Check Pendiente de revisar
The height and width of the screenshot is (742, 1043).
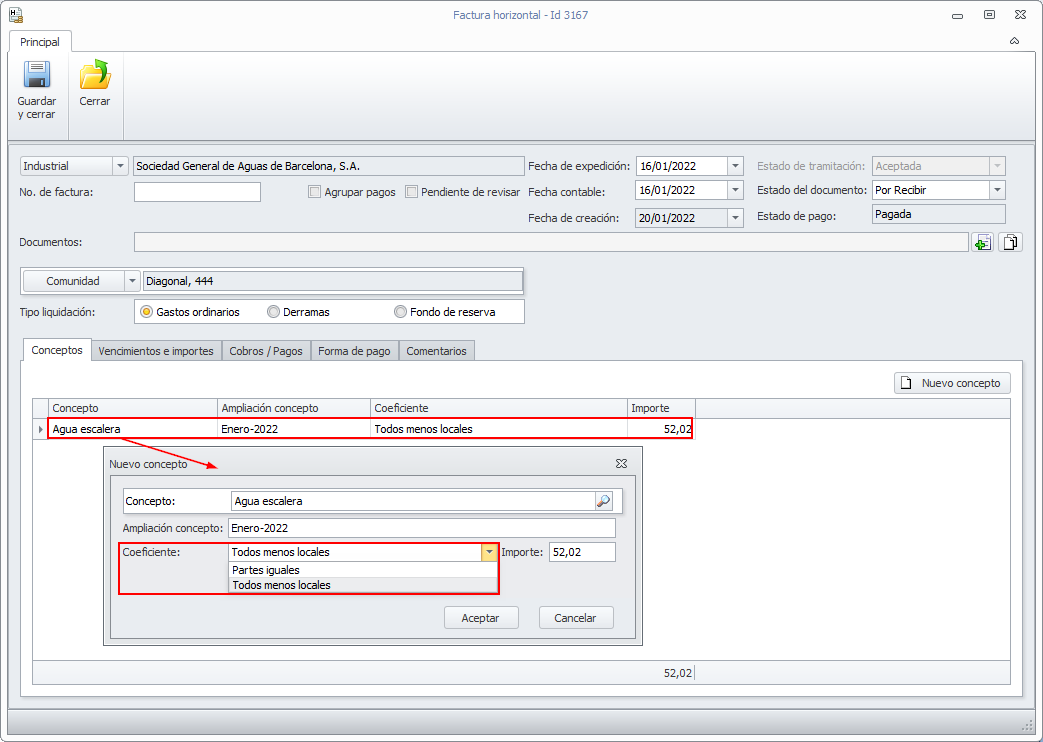411,192
